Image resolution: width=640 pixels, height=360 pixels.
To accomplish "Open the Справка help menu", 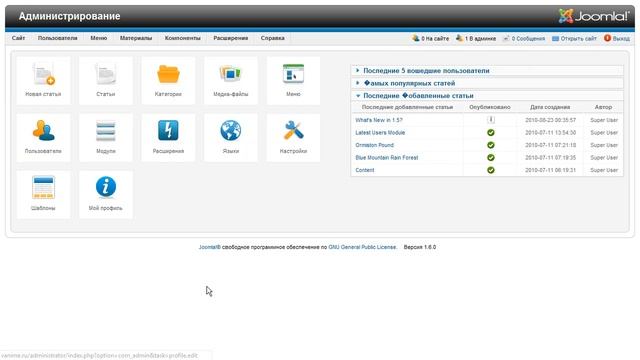I will 273,38.
